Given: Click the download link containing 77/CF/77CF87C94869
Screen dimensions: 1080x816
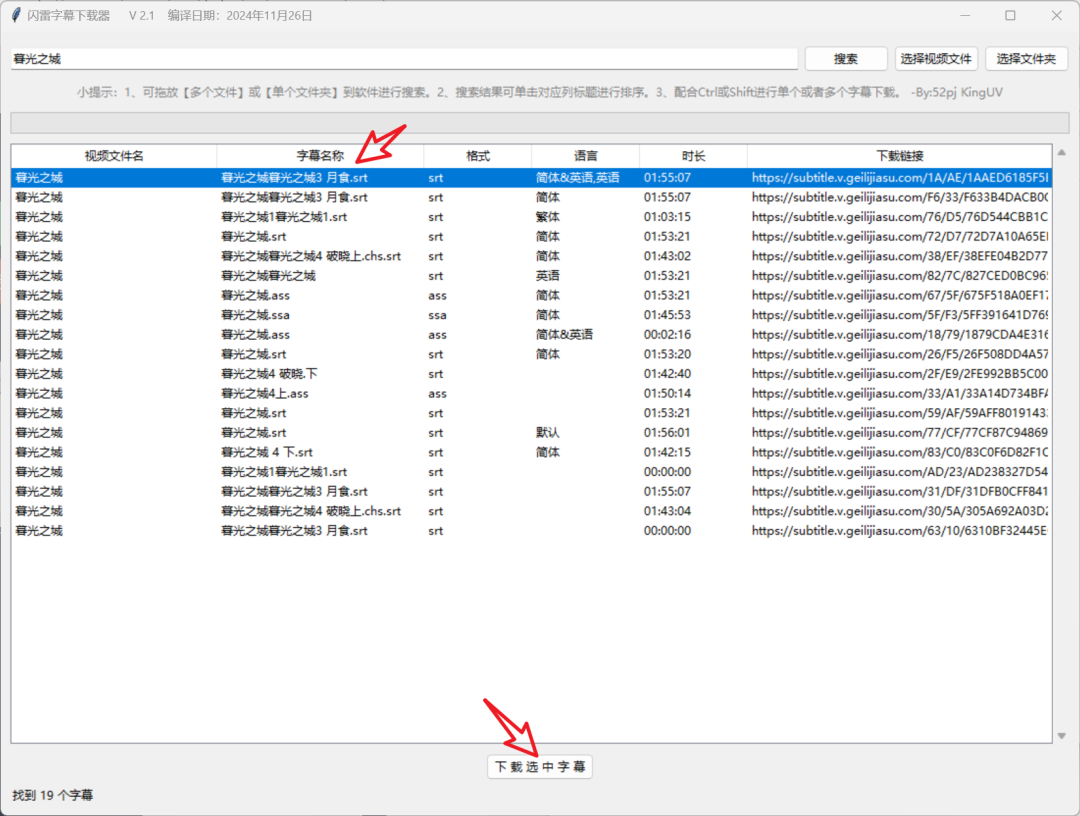Looking at the screenshot, I should 900,433.
